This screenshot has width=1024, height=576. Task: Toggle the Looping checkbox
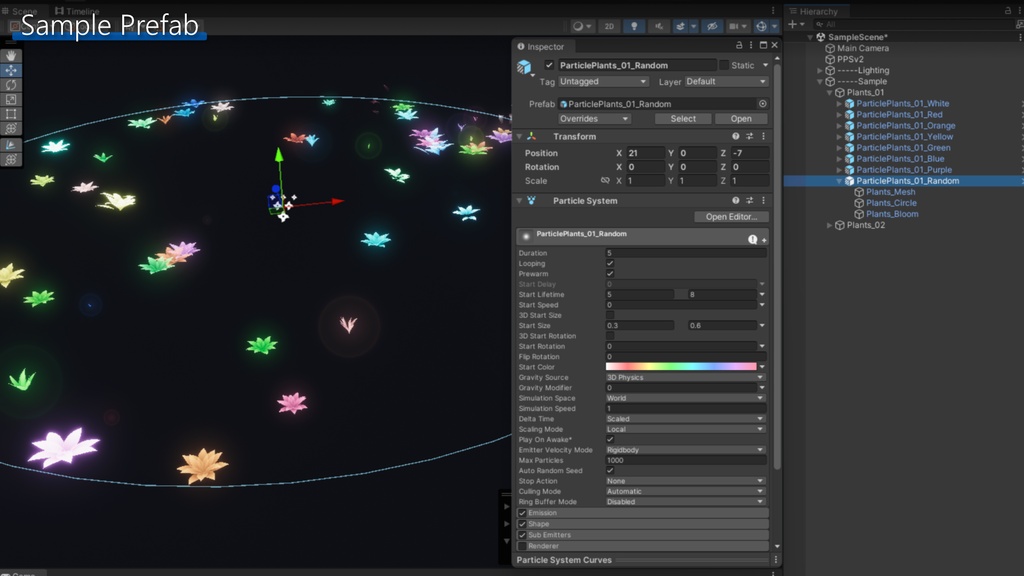pos(610,264)
